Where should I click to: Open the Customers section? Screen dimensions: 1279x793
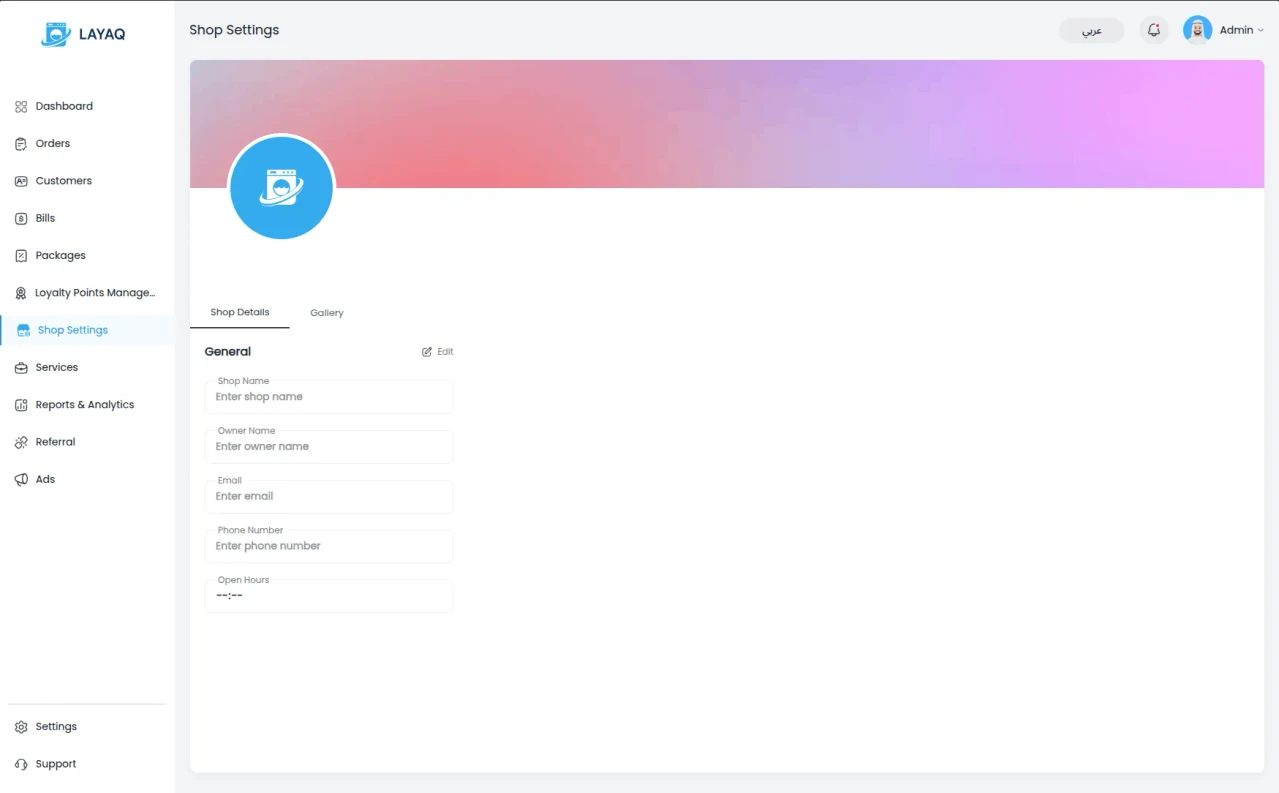click(87, 181)
